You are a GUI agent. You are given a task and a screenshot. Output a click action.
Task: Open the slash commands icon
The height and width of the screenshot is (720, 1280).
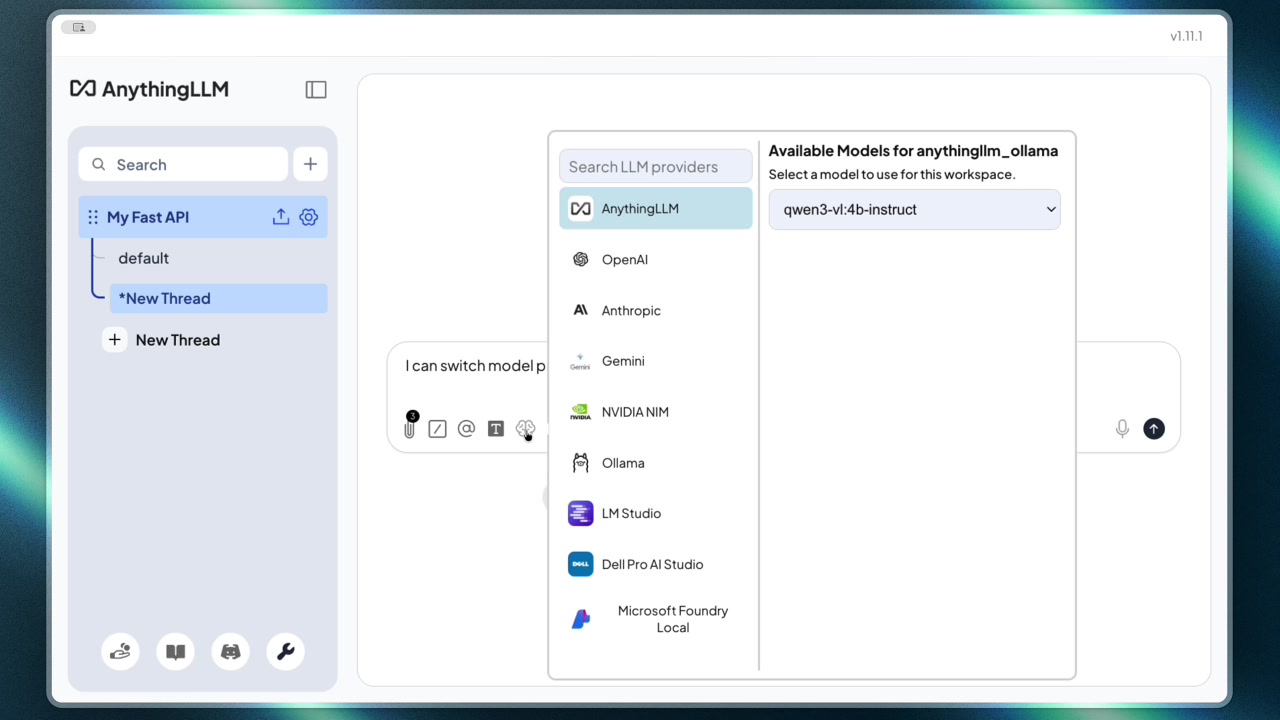(437, 428)
